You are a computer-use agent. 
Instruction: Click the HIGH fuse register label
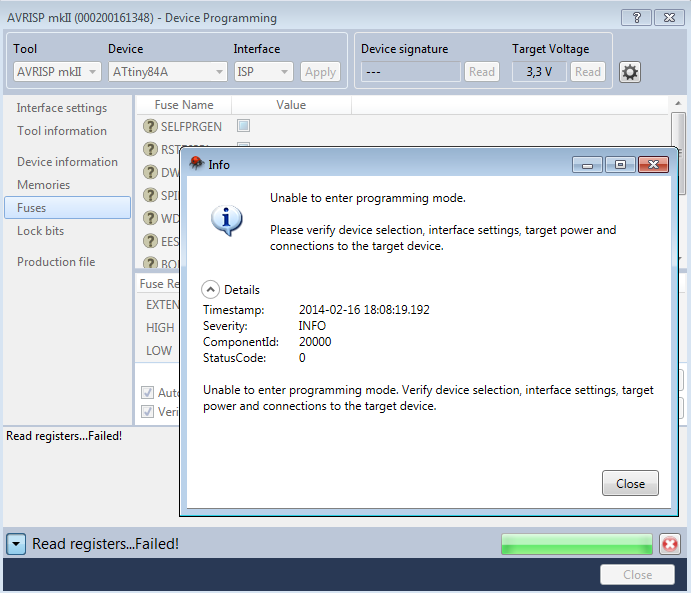pyautogui.click(x=160, y=327)
